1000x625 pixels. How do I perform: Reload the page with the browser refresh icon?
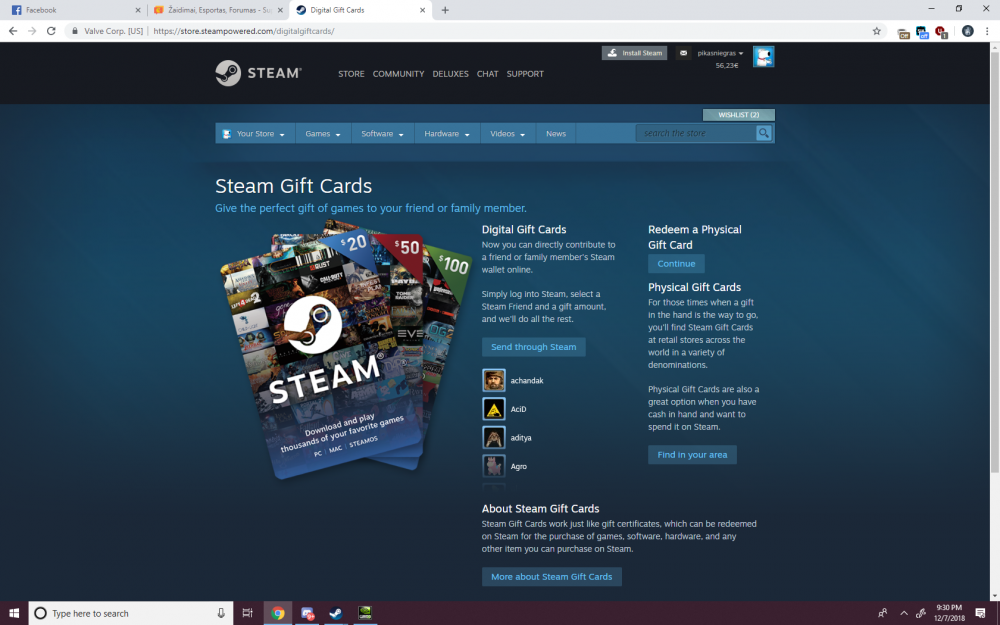(52, 31)
